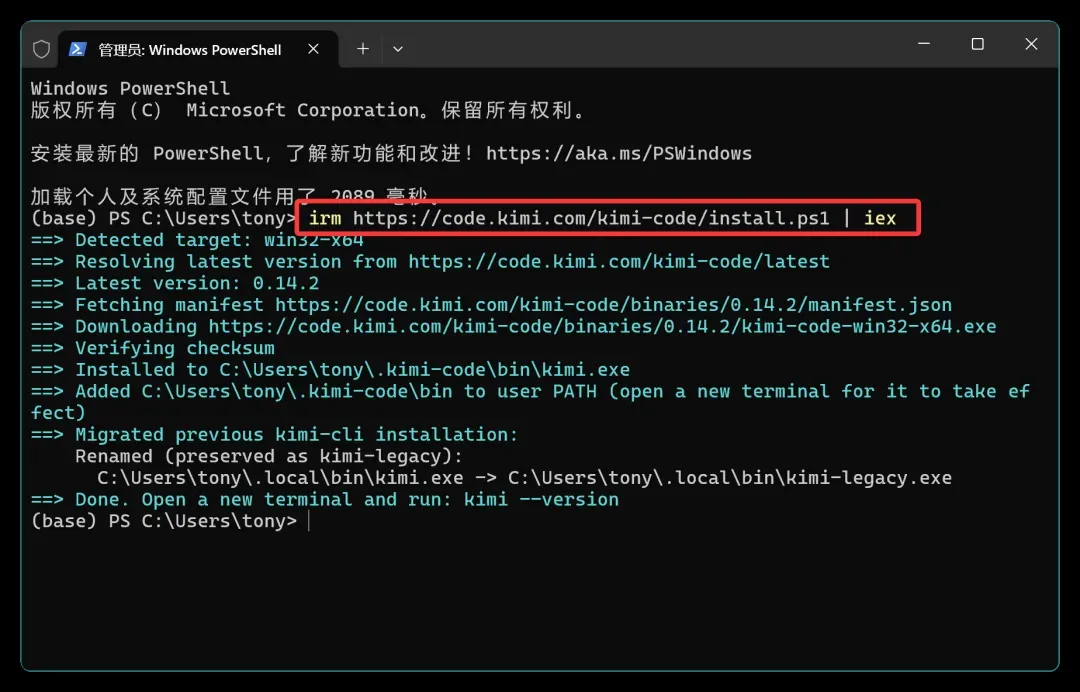Click the 'Added ... to user PATH' line

click(x=530, y=401)
